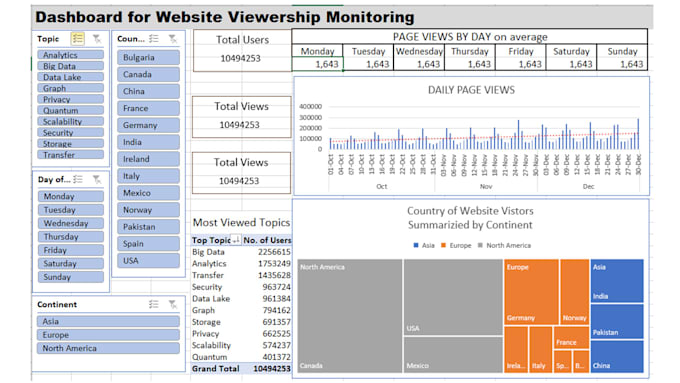680x383 pixels.
Task: Pick Ireland in the Country slicer
Action: 148,159
